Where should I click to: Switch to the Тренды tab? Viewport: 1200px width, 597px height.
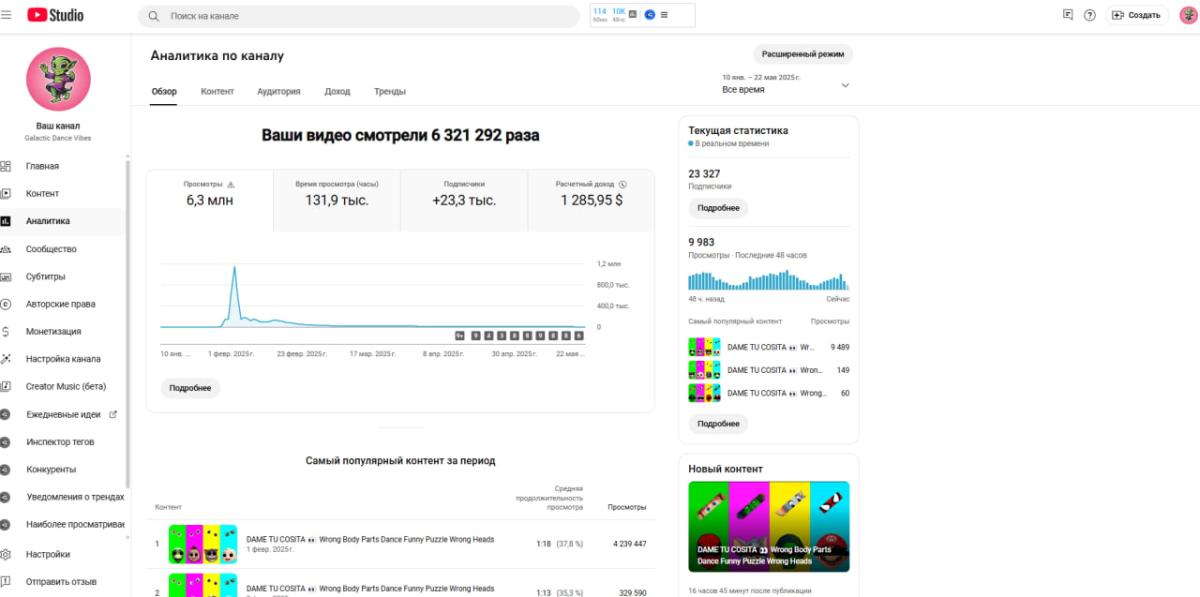(x=390, y=91)
